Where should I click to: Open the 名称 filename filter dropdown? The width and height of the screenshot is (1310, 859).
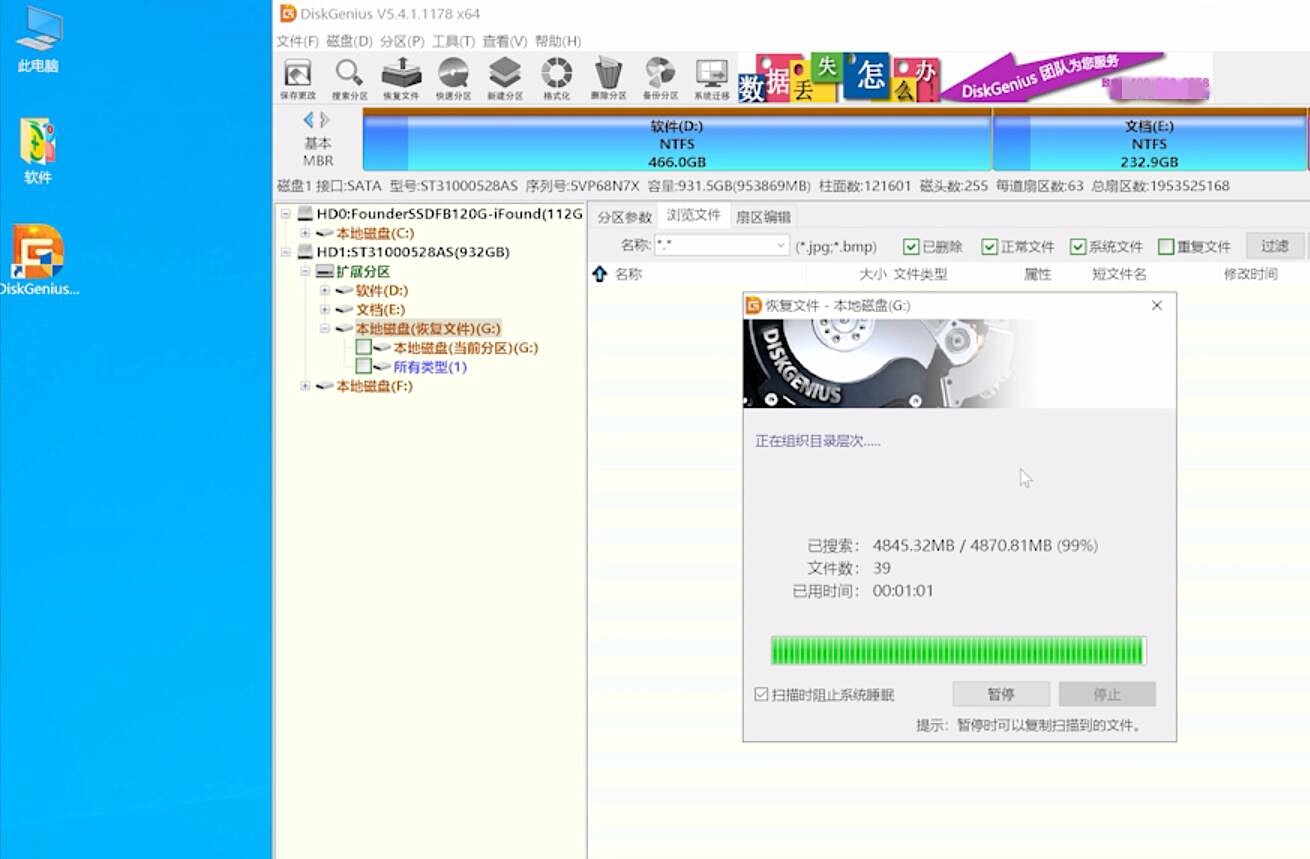781,245
